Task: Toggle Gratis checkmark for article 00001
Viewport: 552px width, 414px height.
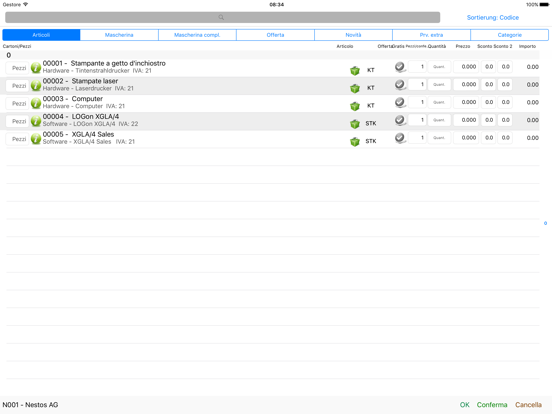Action: pos(400,67)
